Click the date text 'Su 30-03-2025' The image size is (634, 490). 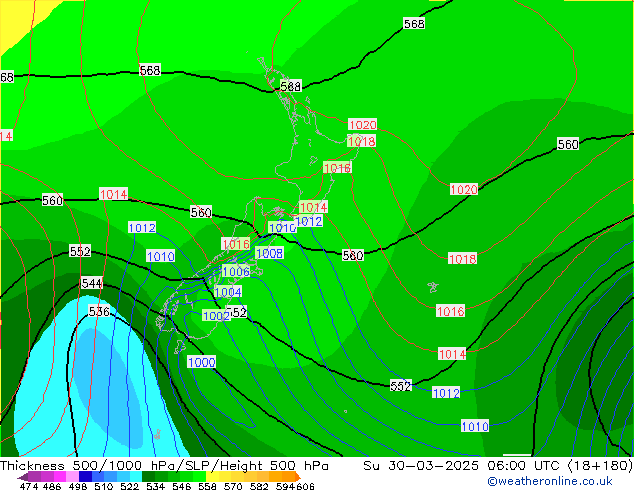point(421,466)
